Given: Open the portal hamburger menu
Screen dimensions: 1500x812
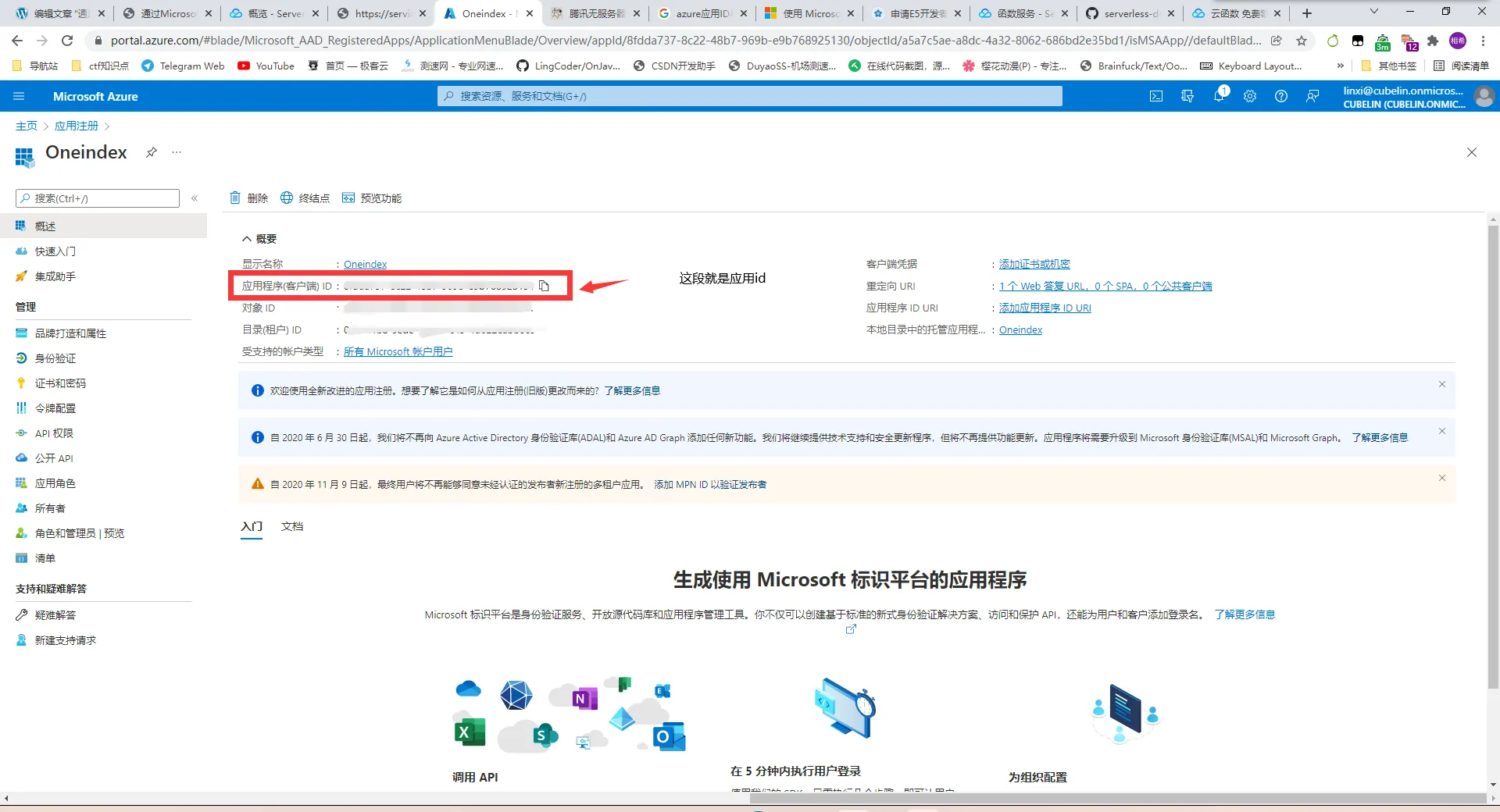Looking at the screenshot, I should point(19,96).
